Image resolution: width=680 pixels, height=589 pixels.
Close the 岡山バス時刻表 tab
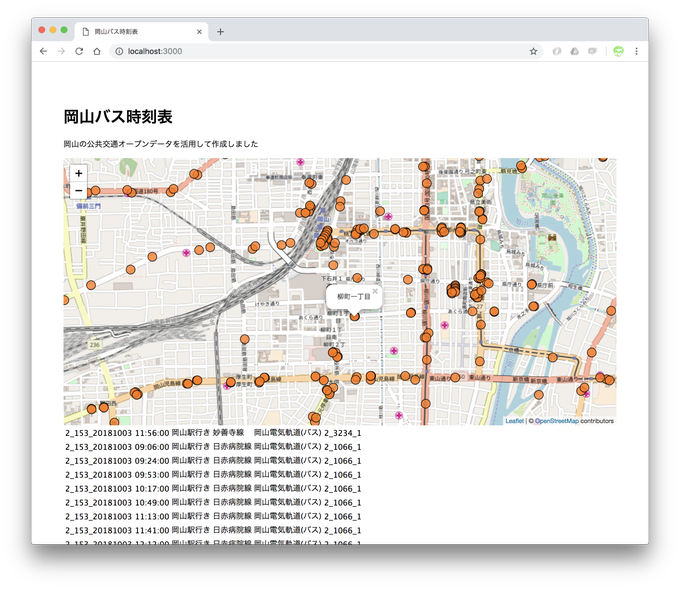coord(199,32)
